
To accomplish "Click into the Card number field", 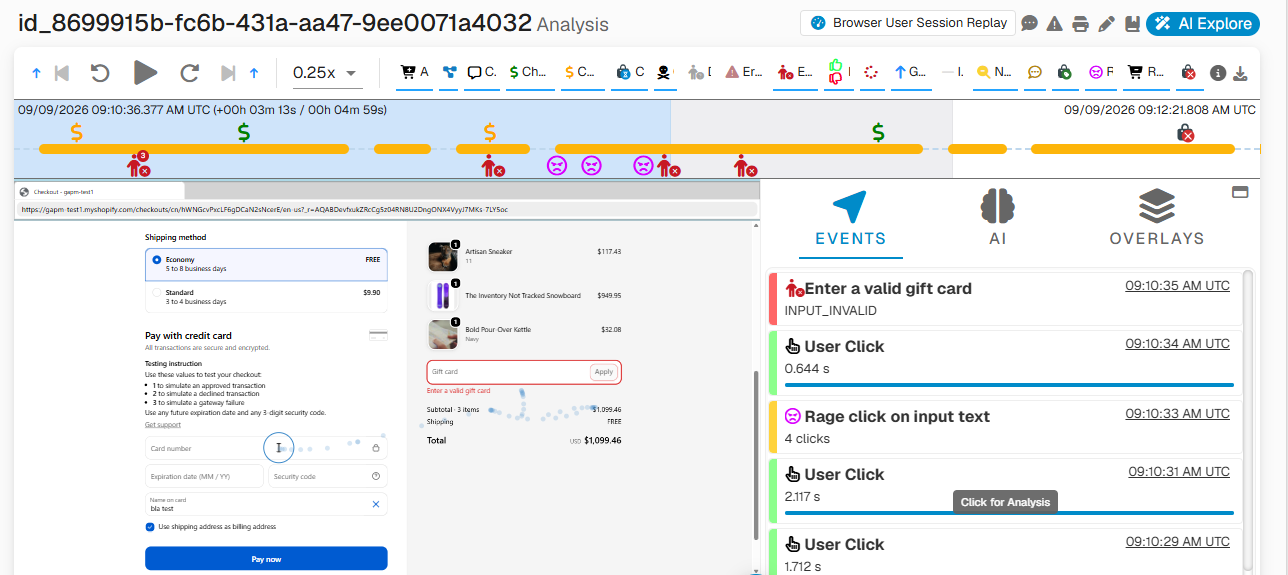I will [x=266, y=448].
